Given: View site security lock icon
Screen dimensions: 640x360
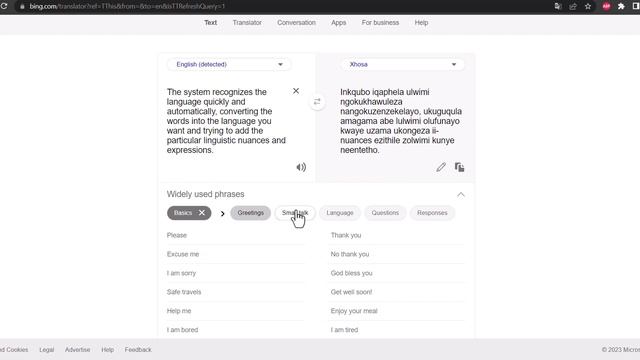Looking at the screenshot, I should [22, 7].
